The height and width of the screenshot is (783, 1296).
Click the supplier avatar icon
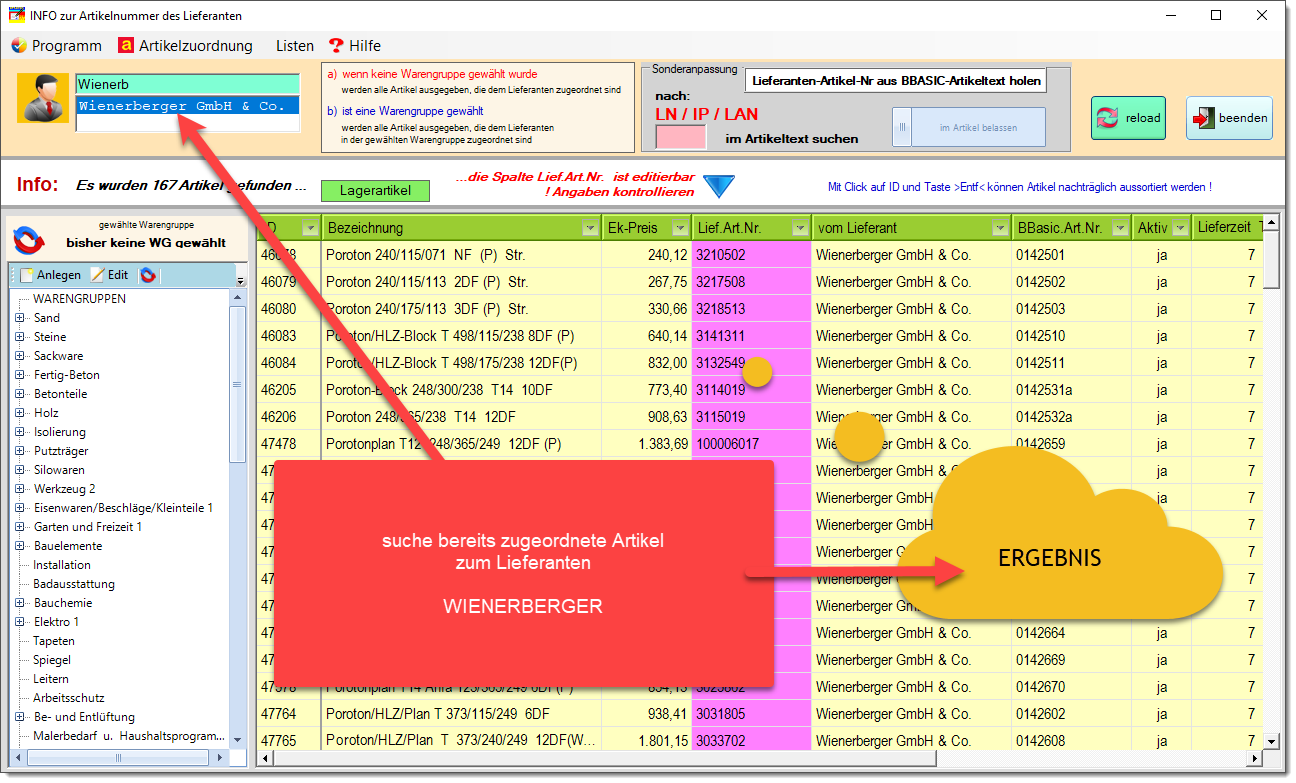(43, 99)
